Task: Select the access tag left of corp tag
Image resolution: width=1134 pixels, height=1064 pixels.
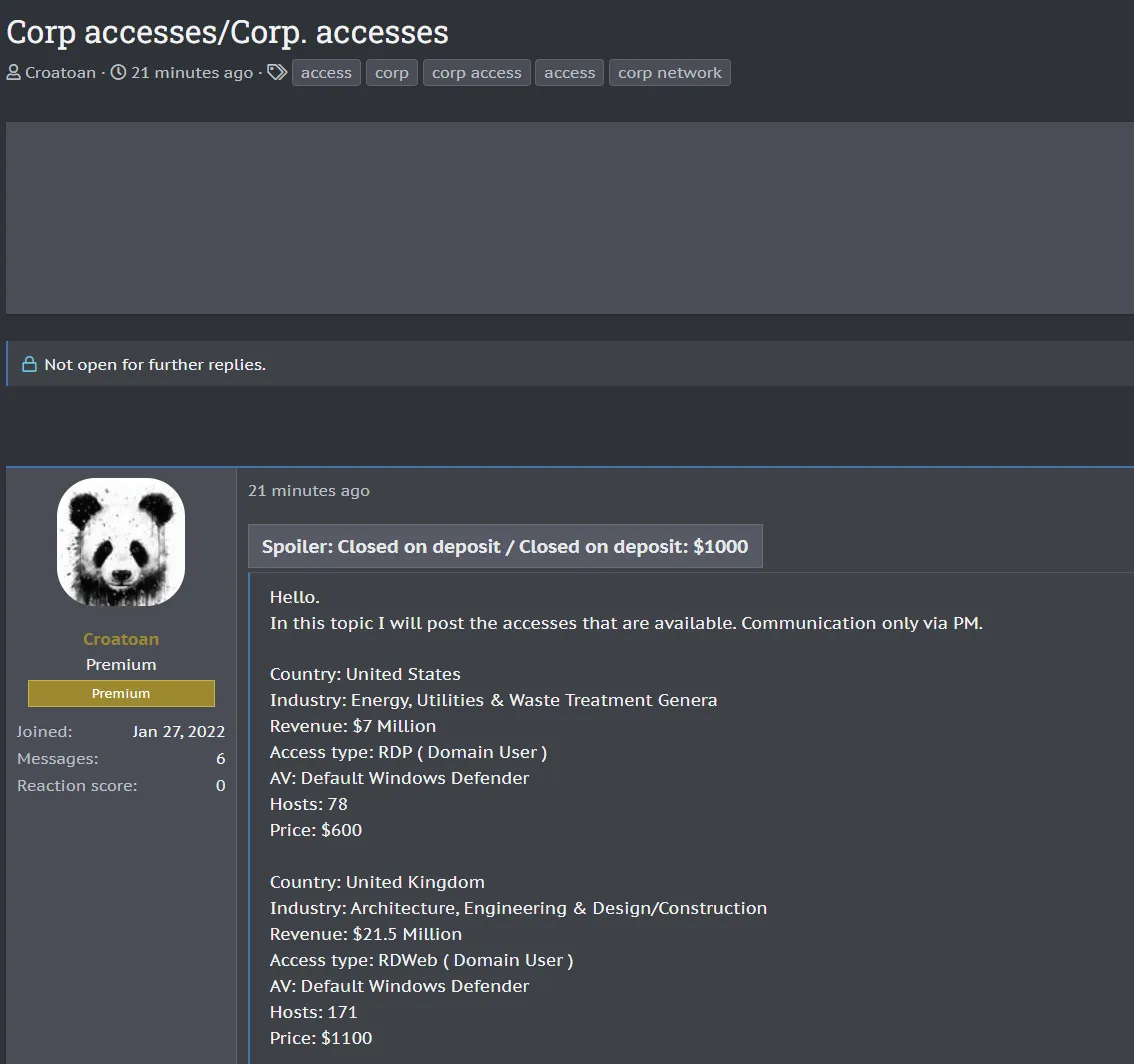Action: pyautogui.click(x=326, y=73)
